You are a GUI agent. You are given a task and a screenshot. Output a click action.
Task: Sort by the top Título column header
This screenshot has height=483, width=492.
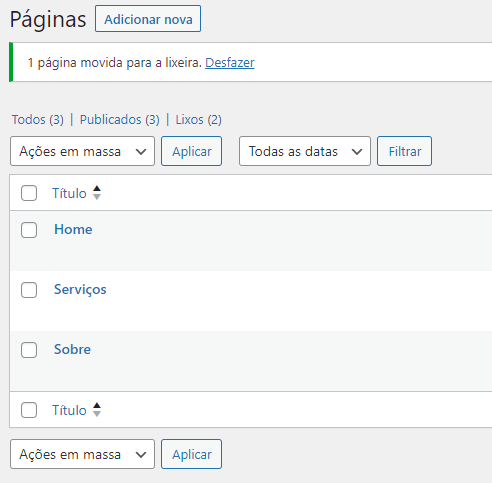tap(69, 193)
